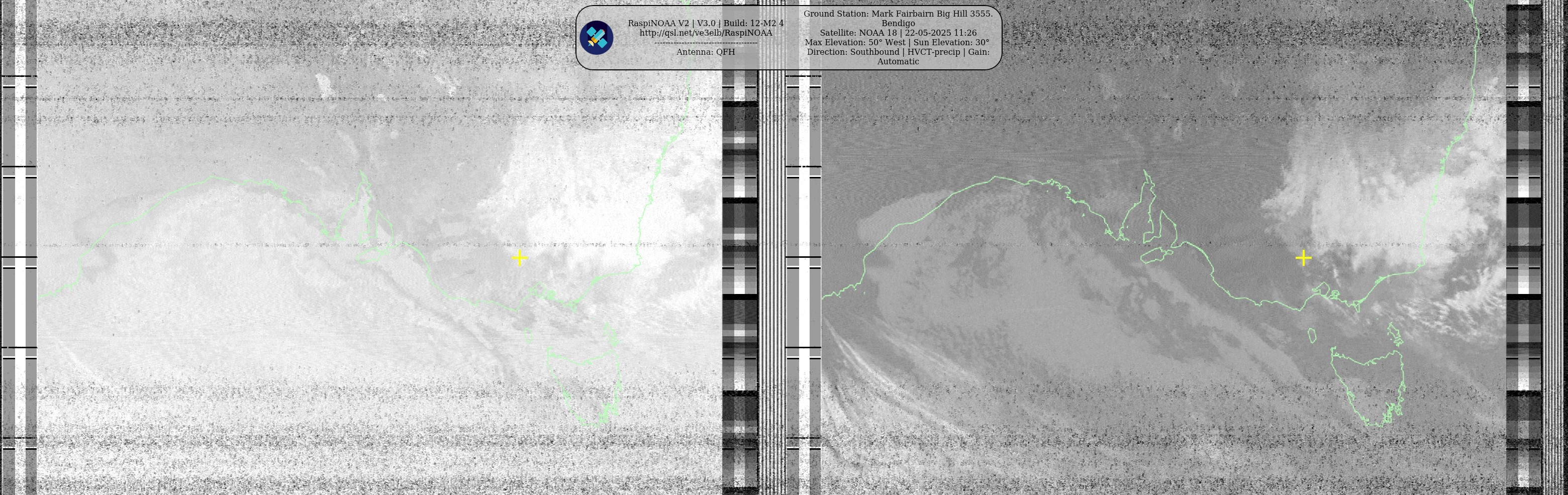The width and height of the screenshot is (1568, 495).
Task: Select the Satellite NOAA 18 date line
Action: (x=898, y=33)
